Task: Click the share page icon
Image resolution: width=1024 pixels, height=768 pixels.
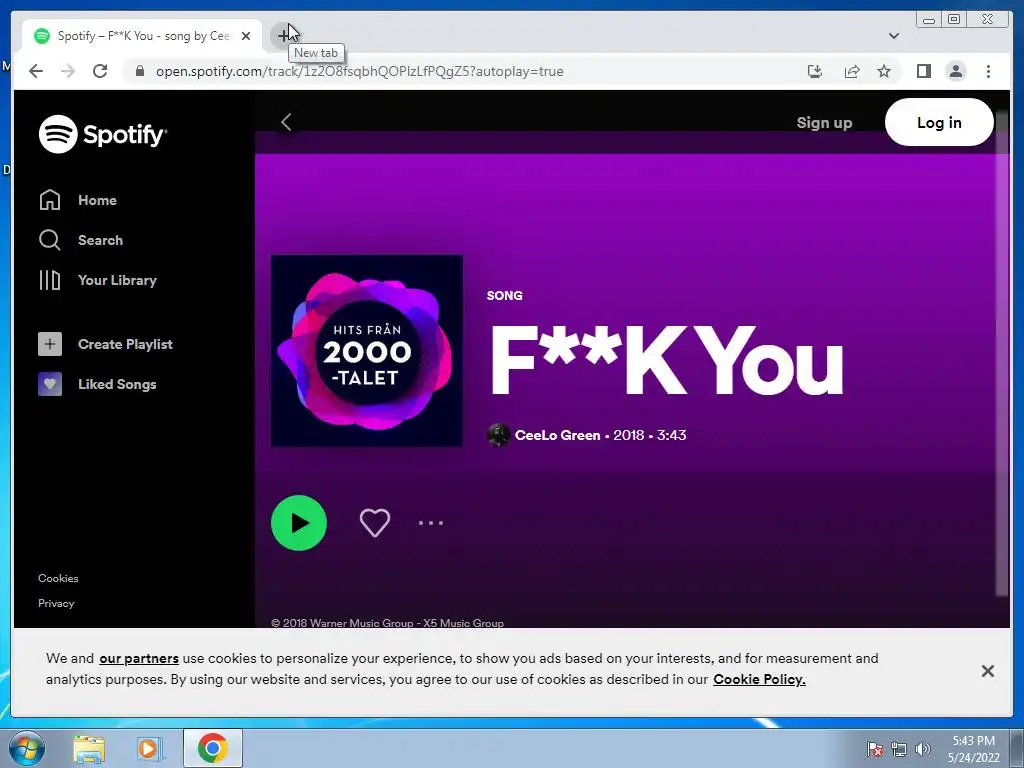Action: coord(852,71)
